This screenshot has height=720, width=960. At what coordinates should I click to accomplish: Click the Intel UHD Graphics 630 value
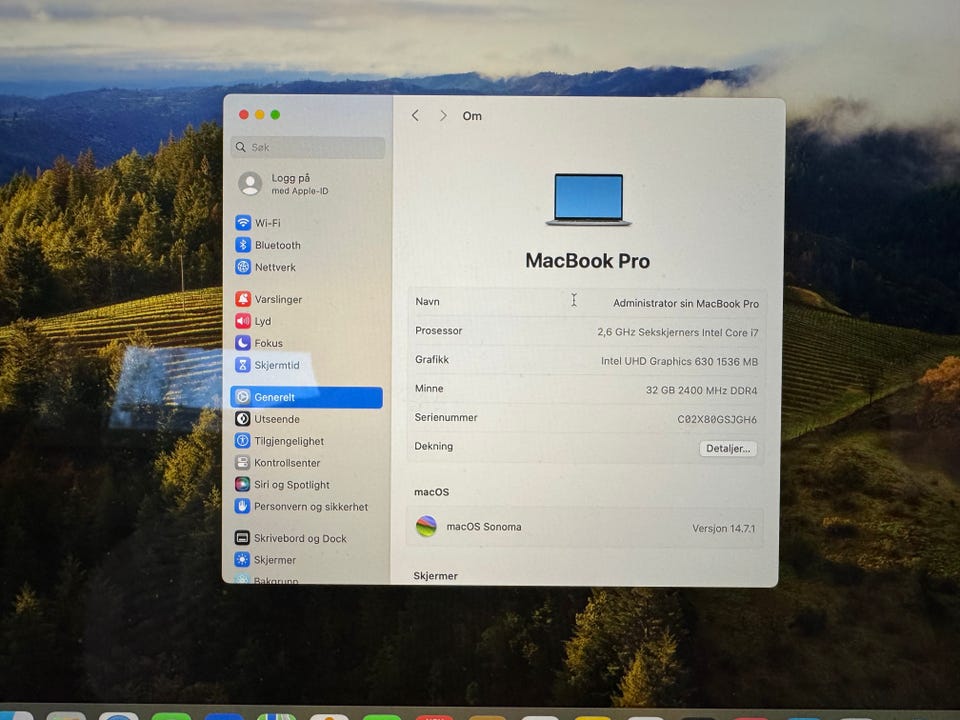coord(680,361)
